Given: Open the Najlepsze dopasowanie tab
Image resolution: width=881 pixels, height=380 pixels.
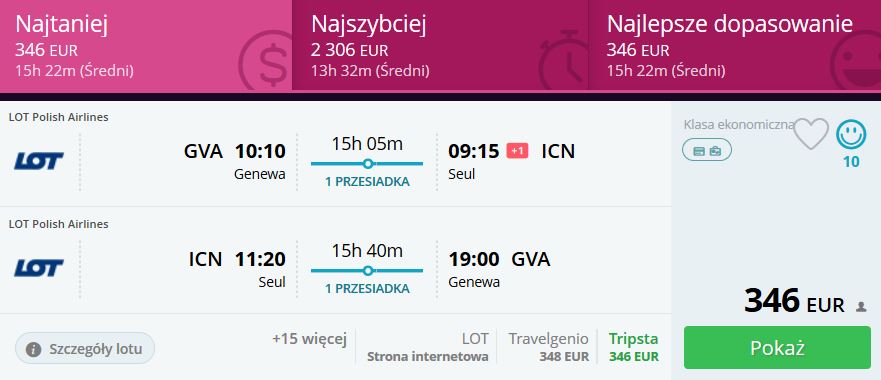Looking at the screenshot, I should click(734, 45).
